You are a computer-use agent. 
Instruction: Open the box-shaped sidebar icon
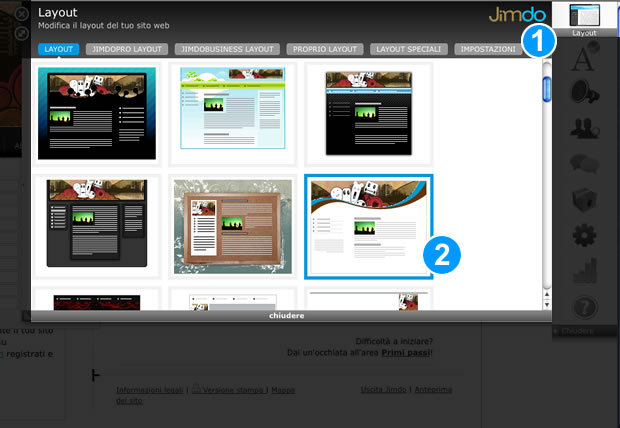[x=584, y=199]
